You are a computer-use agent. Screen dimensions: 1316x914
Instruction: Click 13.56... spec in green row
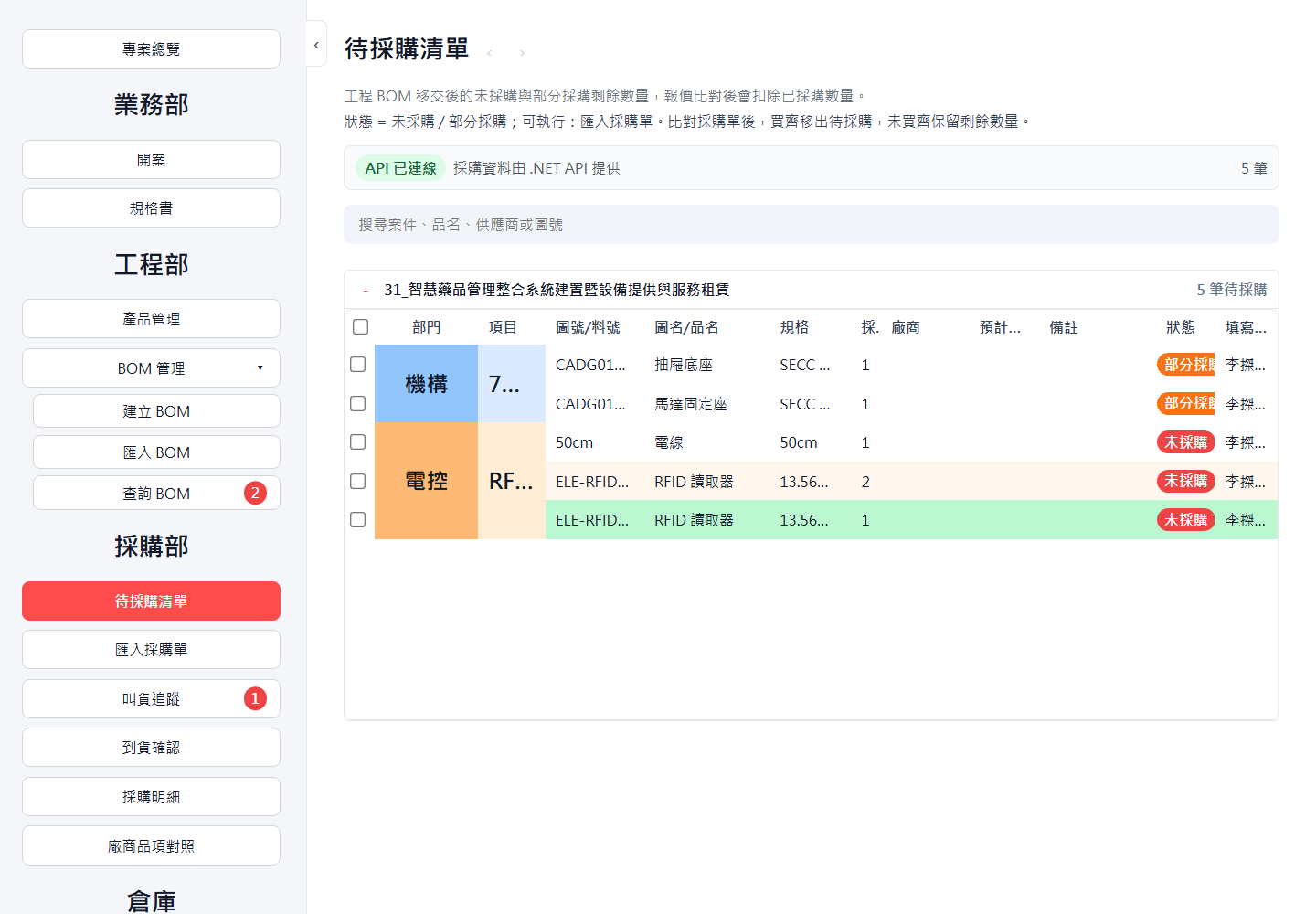pos(804,520)
